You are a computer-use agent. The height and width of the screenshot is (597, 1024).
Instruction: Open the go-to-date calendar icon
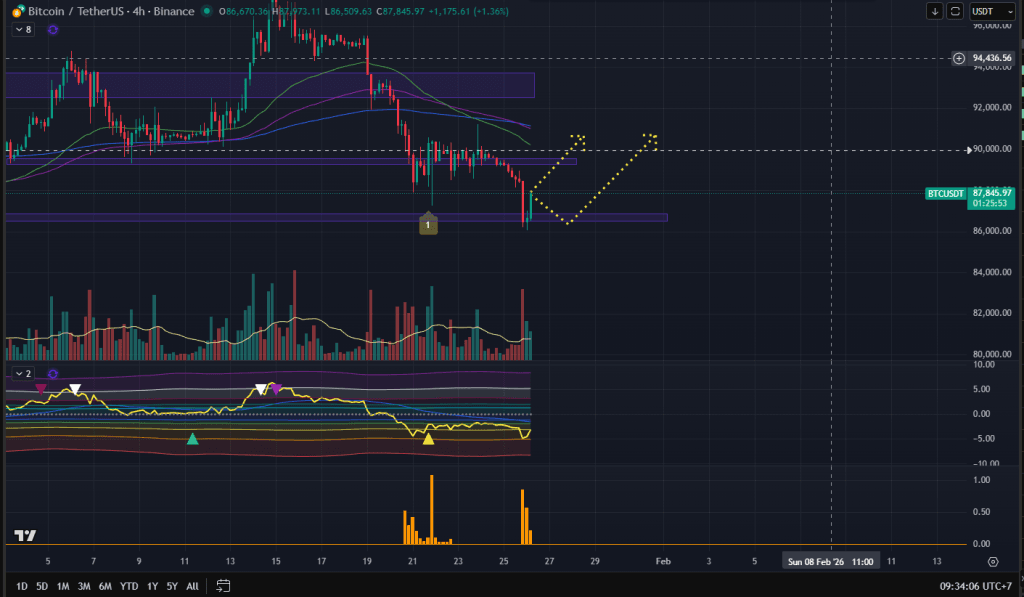point(224,585)
